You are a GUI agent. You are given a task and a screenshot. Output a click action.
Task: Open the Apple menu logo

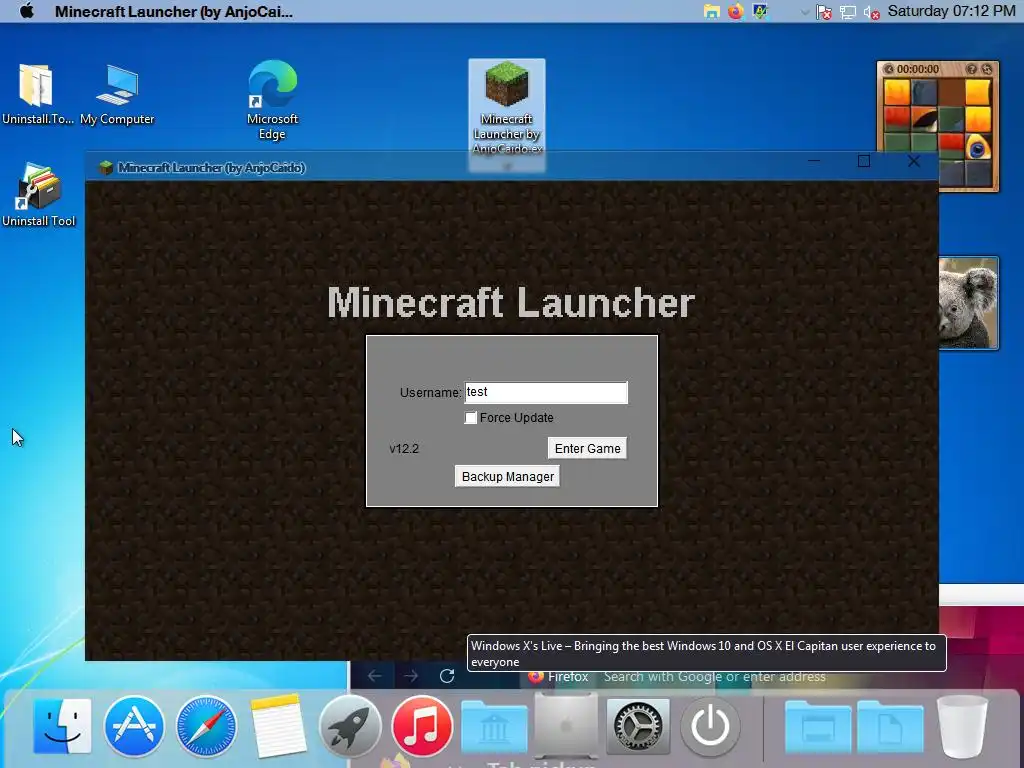tap(26, 11)
